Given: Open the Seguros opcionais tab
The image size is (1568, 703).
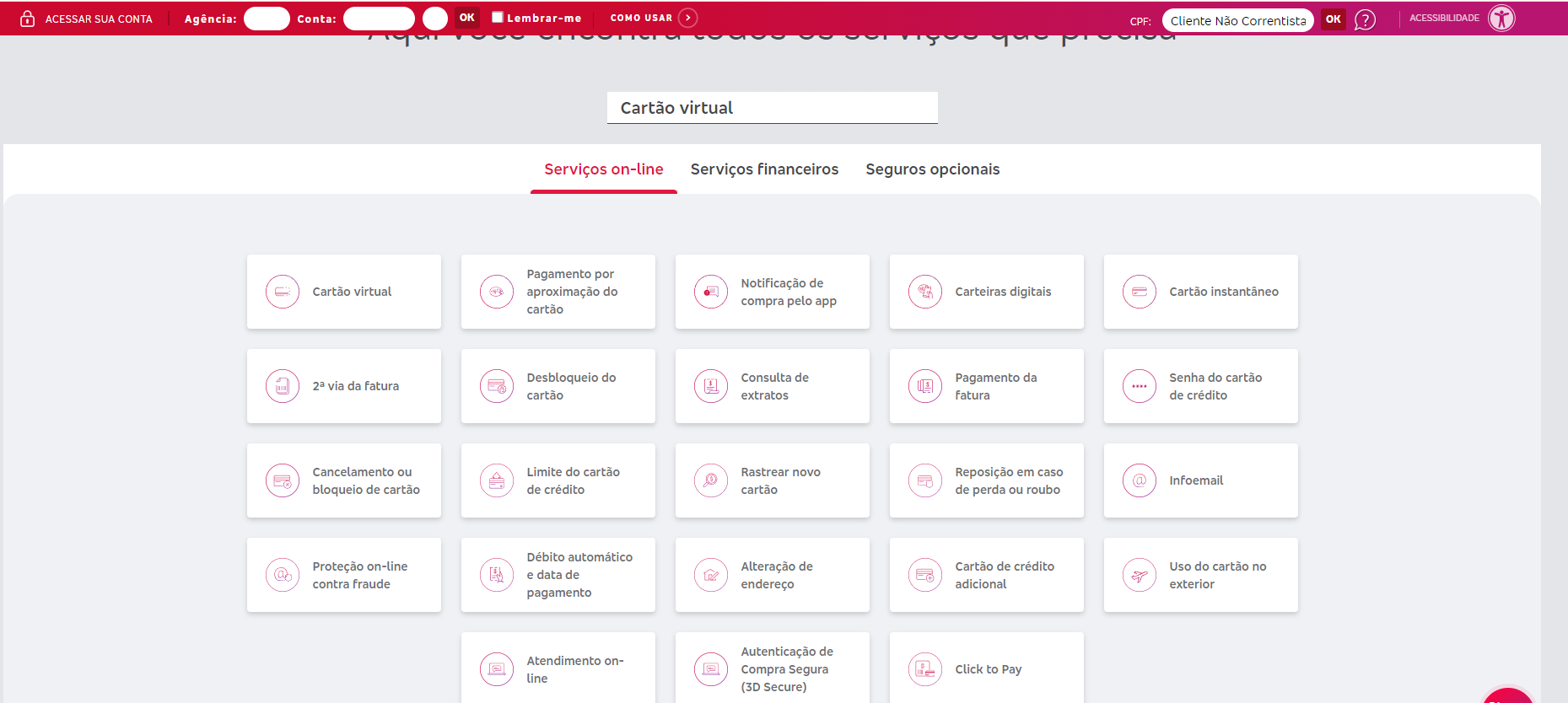Looking at the screenshot, I should point(932,169).
